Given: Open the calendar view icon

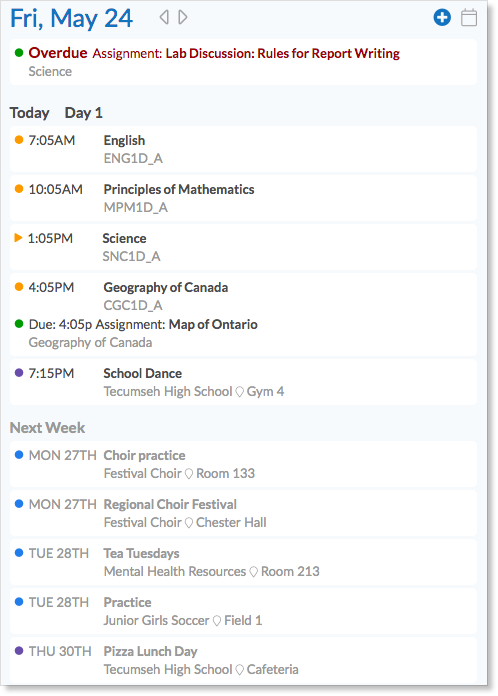Looking at the screenshot, I should pyautogui.click(x=469, y=18).
